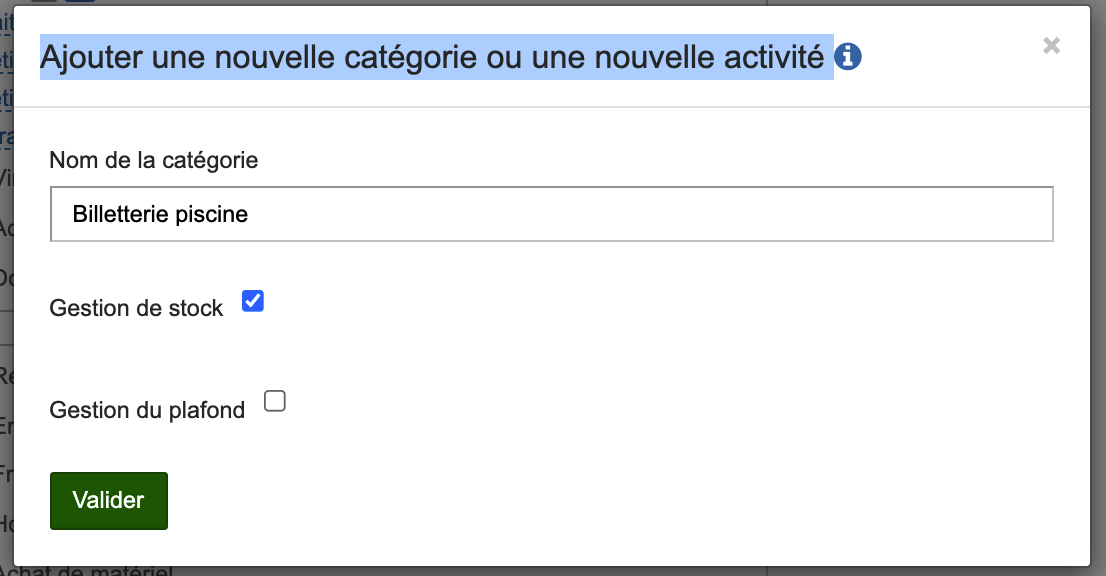Screen dimensions: 1106x576
Task: Click the dimmed backdrop right of the dialog
Action: pos(1098,300)
